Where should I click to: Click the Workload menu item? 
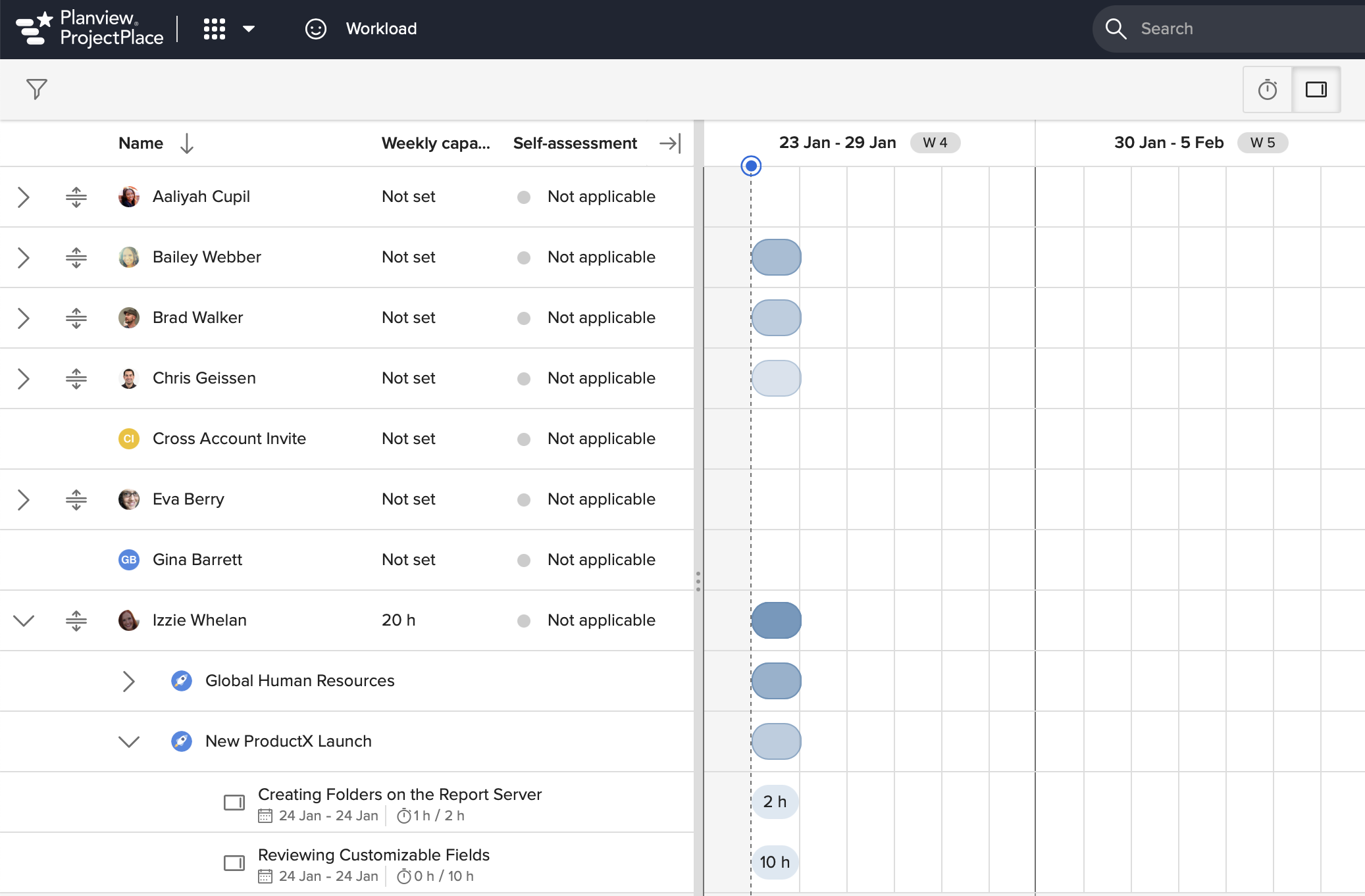382,28
